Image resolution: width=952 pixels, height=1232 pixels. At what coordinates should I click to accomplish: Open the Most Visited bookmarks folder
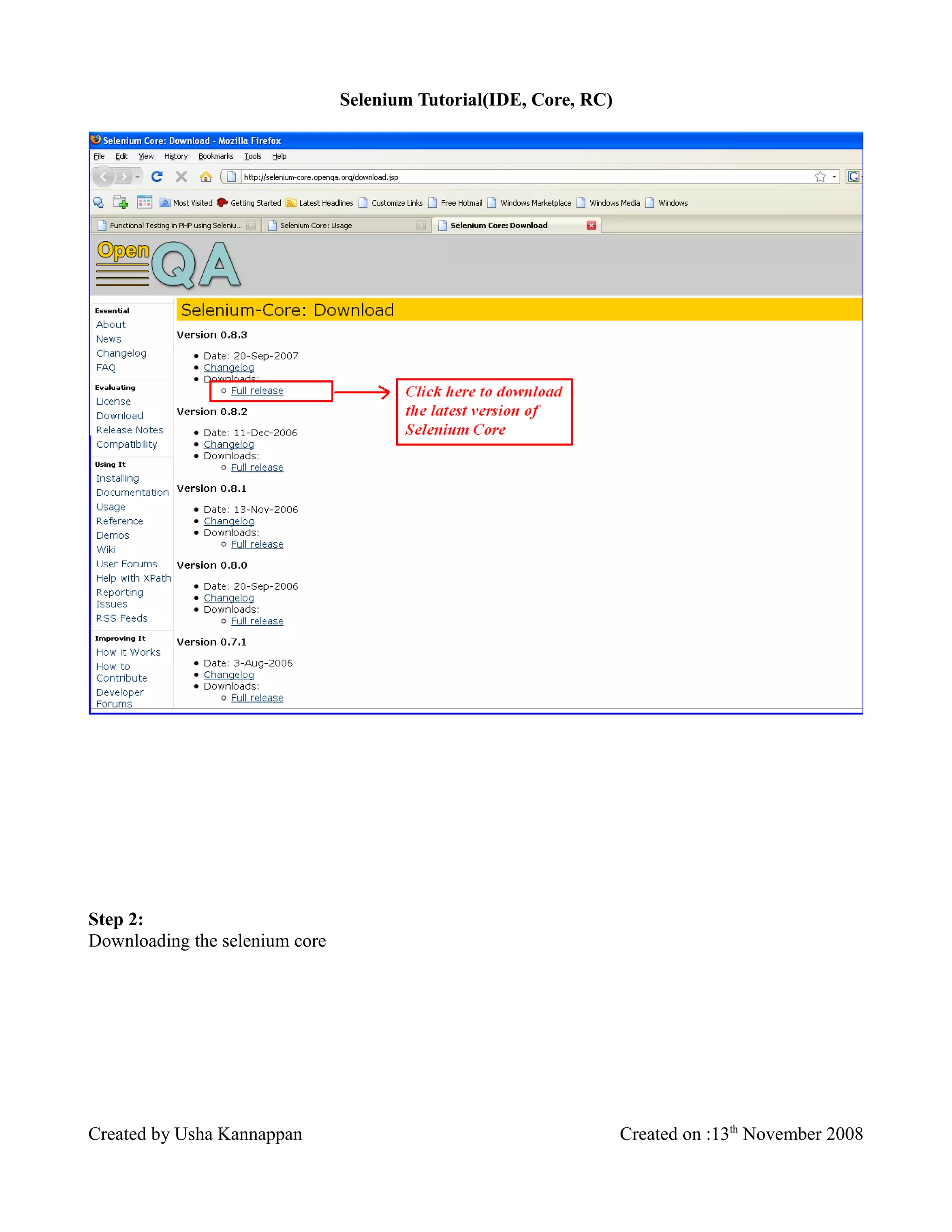pyautogui.click(x=186, y=203)
